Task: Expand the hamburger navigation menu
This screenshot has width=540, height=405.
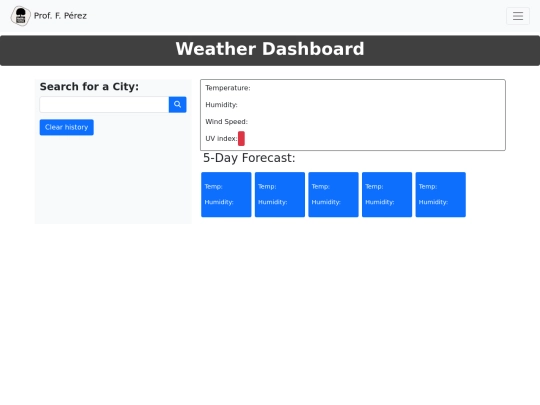Action: pos(518,16)
